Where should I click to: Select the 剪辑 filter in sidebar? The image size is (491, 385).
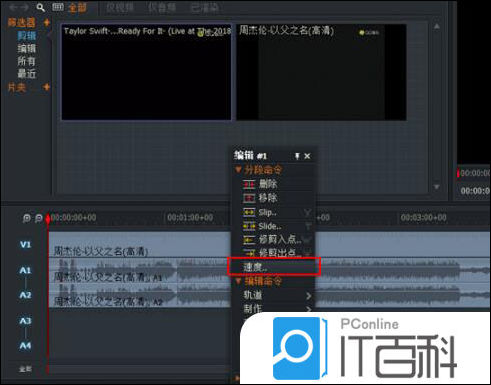(x=27, y=36)
